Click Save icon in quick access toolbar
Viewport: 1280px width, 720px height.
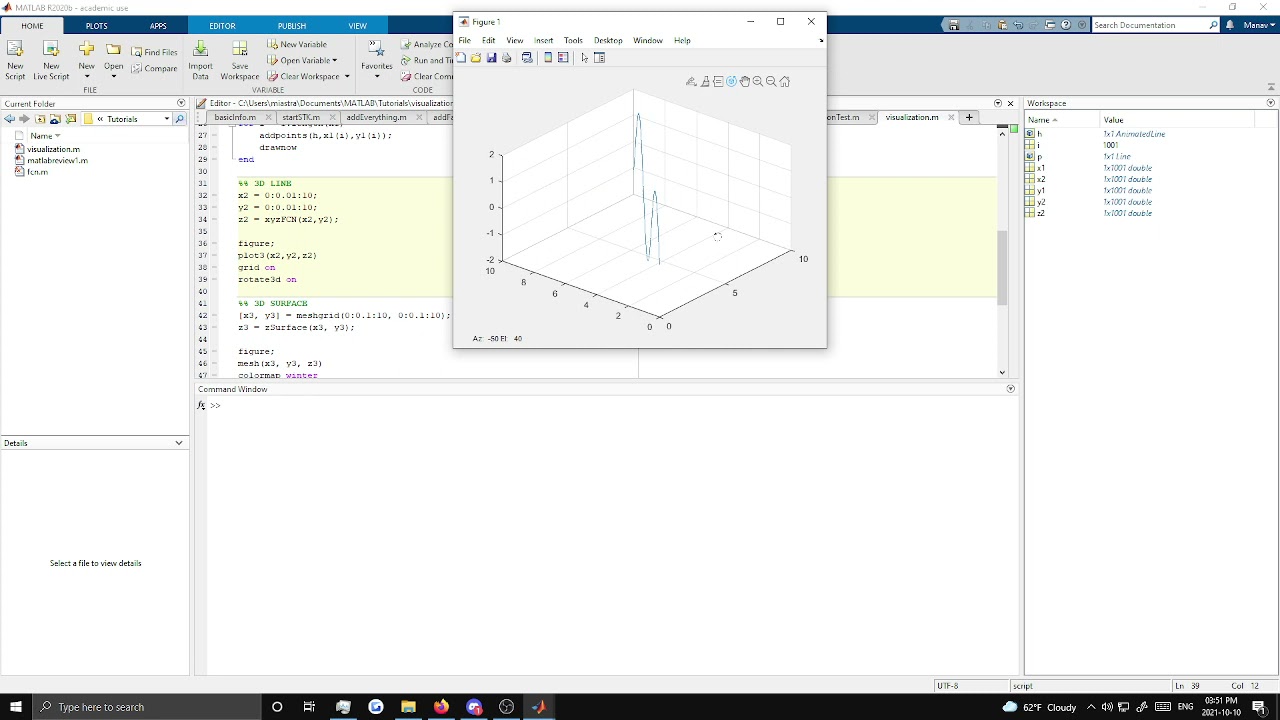pos(954,25)
